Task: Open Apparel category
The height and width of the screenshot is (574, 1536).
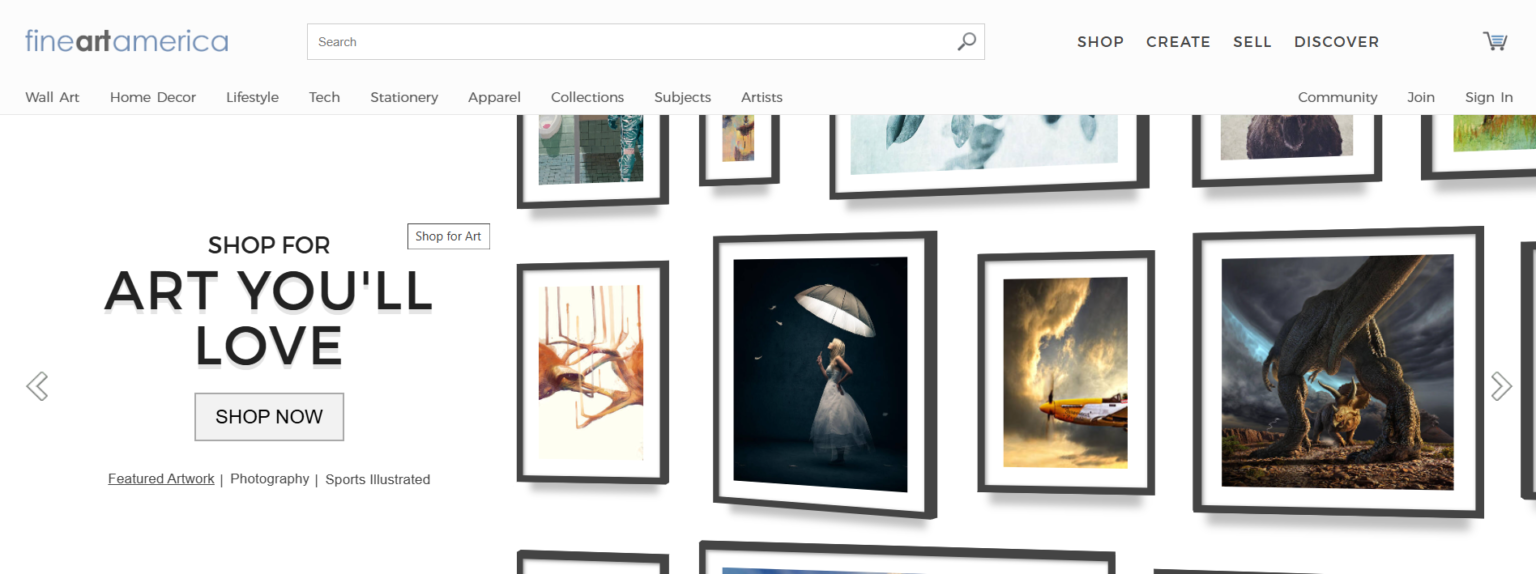Action: (x=494, y=97)
